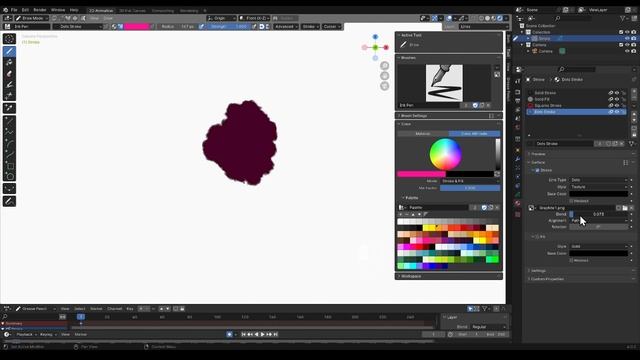Open the Object Data properties tab icon
This screenshot has width=640, height=360.
point(518,194)
